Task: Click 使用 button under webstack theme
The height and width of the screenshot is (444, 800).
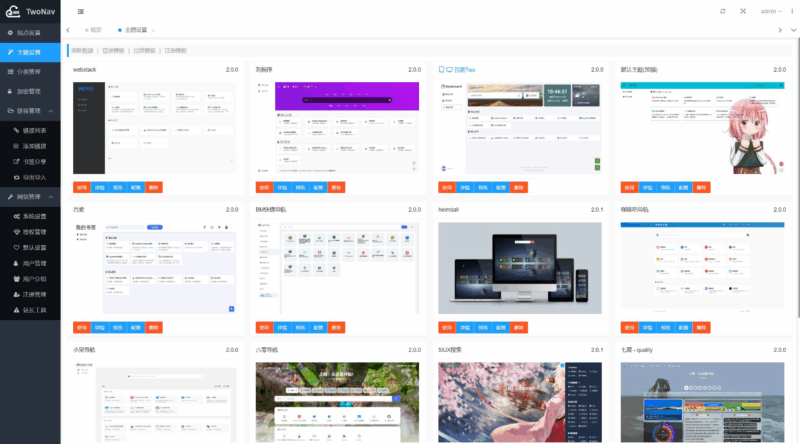Action: click(x=81, y=187)
